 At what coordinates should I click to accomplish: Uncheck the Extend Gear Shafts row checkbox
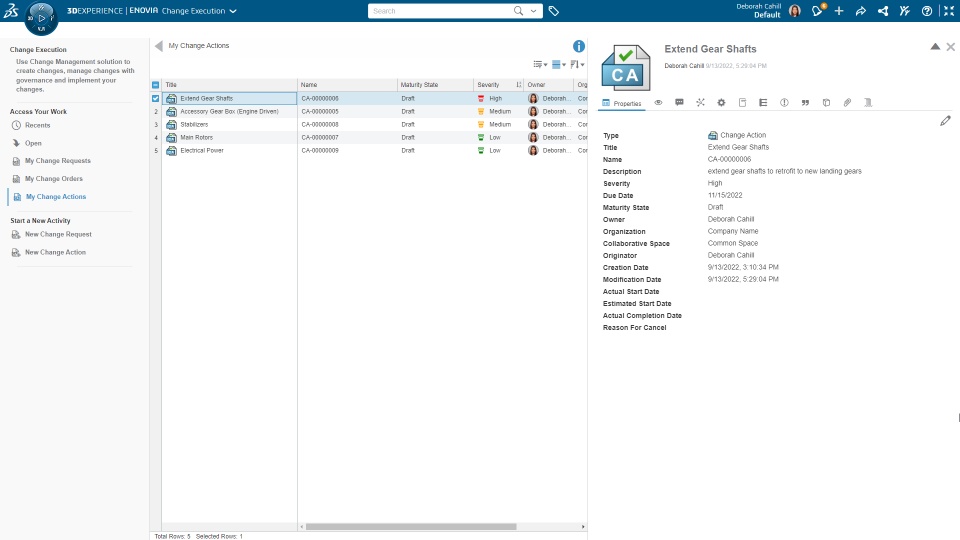click(156, 98)
